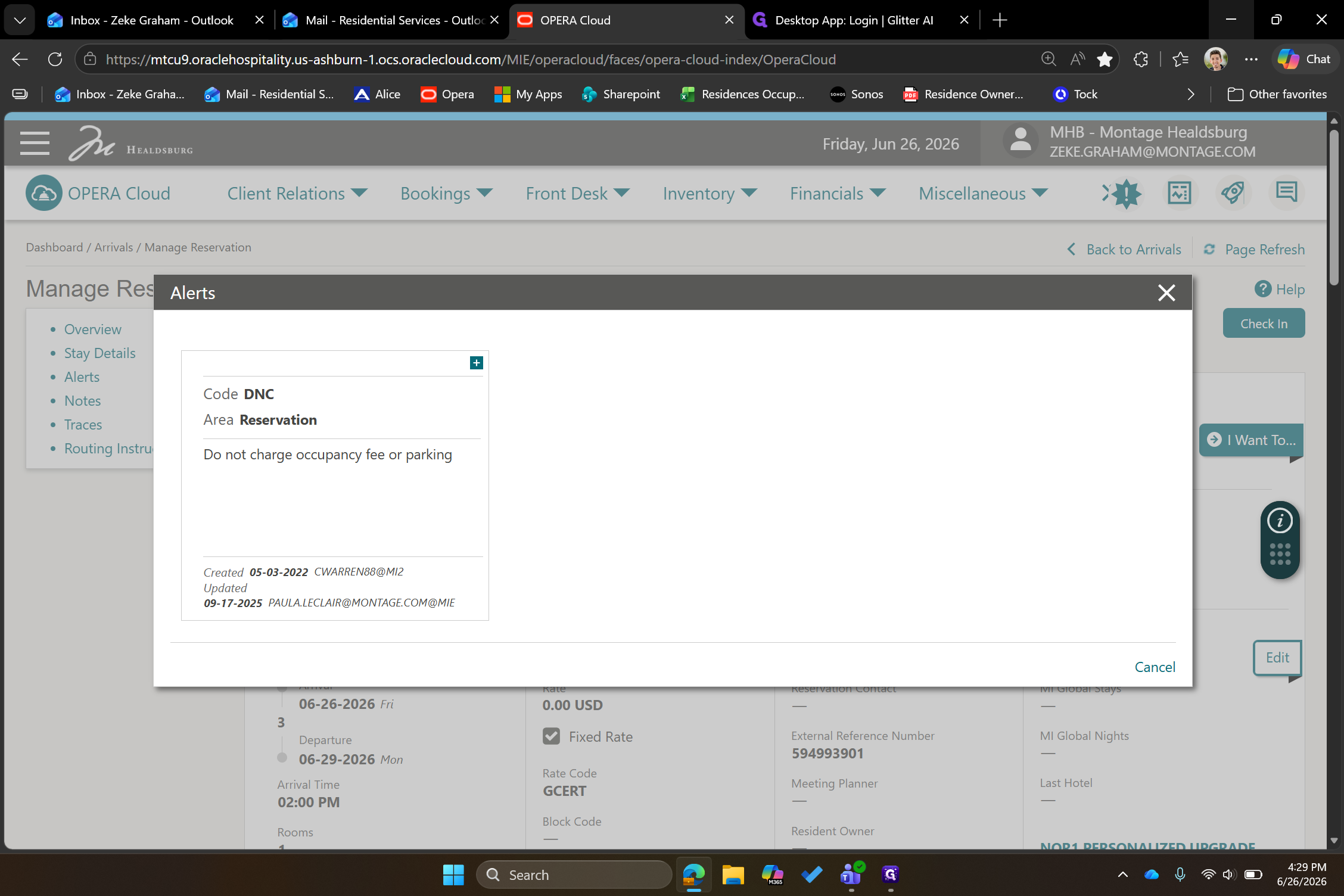Image resolution: width=1344 pixels, height=896 pixels.
Task: Jump to Alerts section link
Action: tap(82, 377)
